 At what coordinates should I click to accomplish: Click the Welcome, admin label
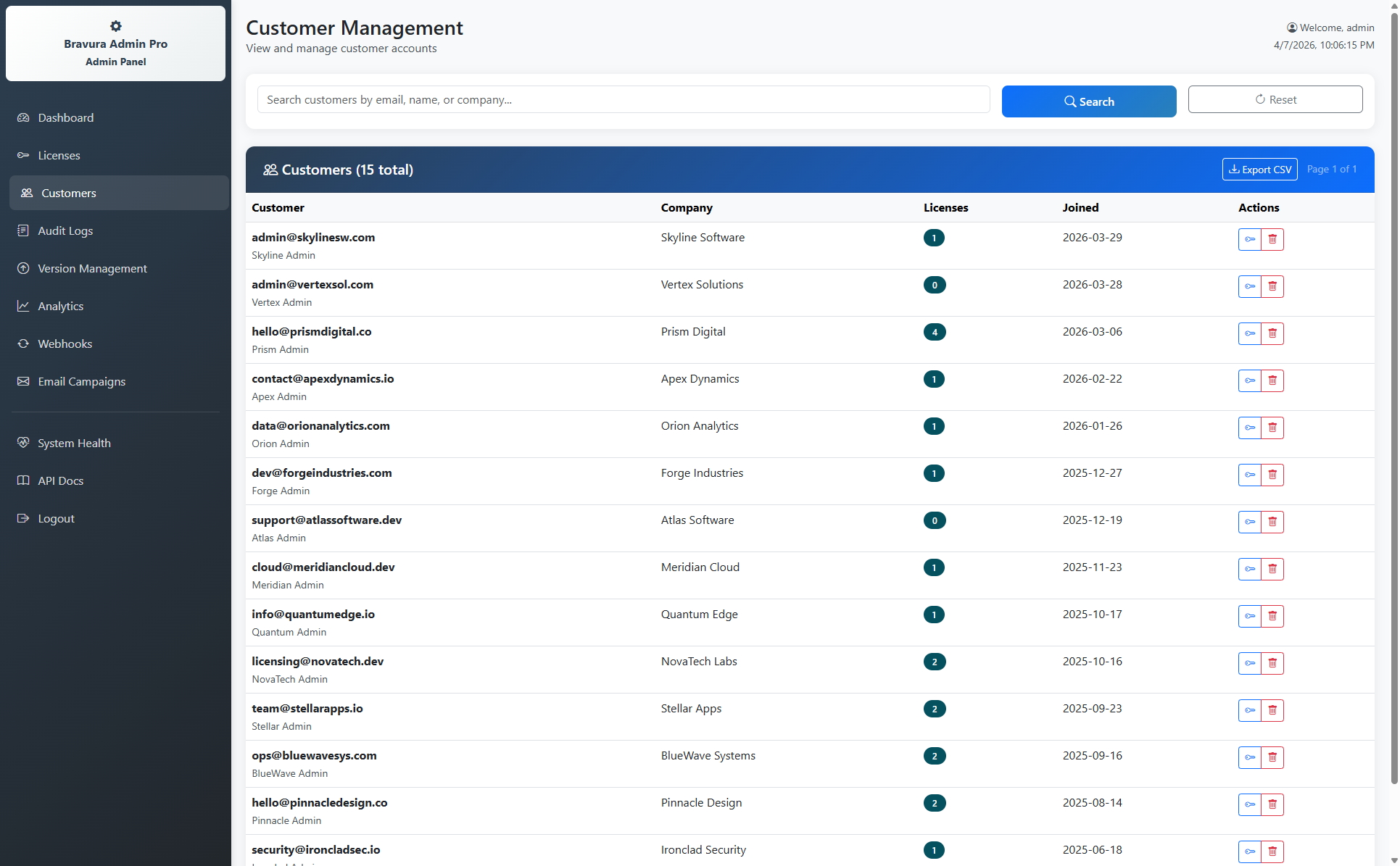pyautogui.click(x=1330, y=28)
